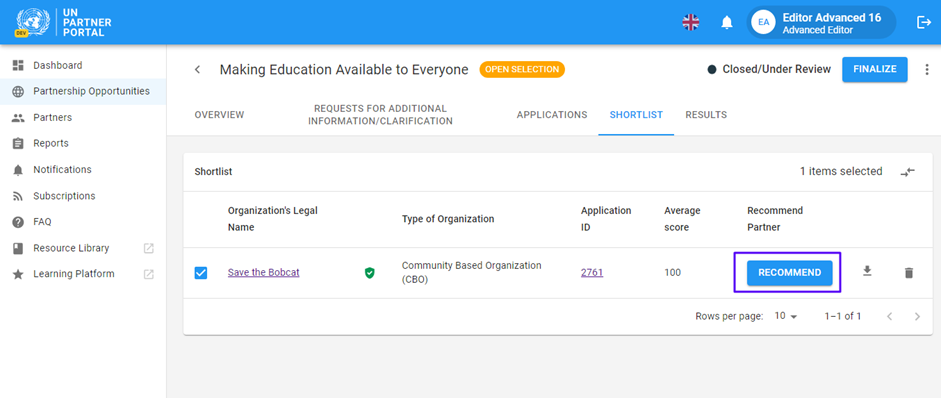The height and width of the screenshot is (398, 941).
Task: Click the Closed/Under Review status
Action: [769, 70]
